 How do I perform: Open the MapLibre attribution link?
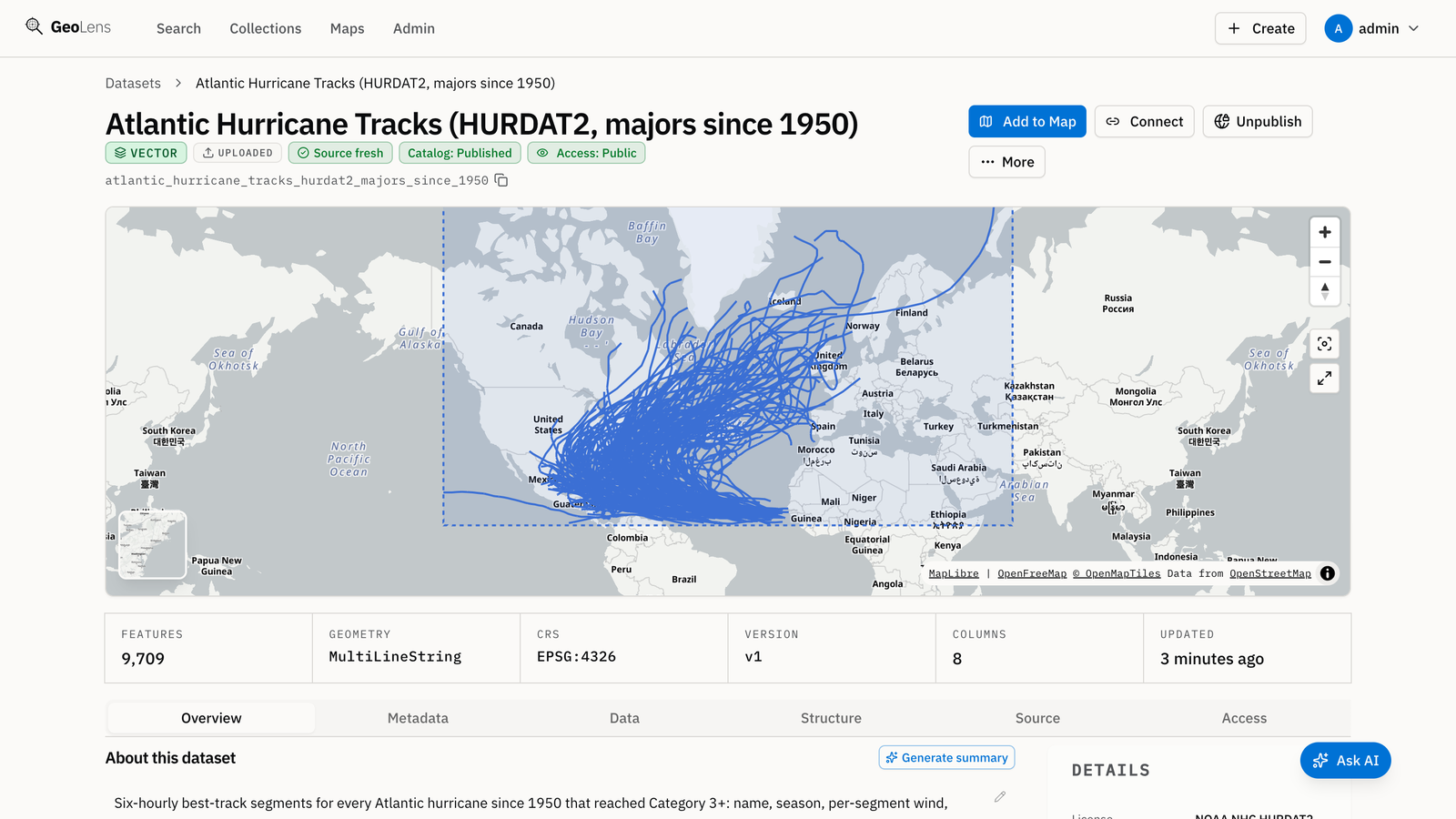tap(954, 573)
